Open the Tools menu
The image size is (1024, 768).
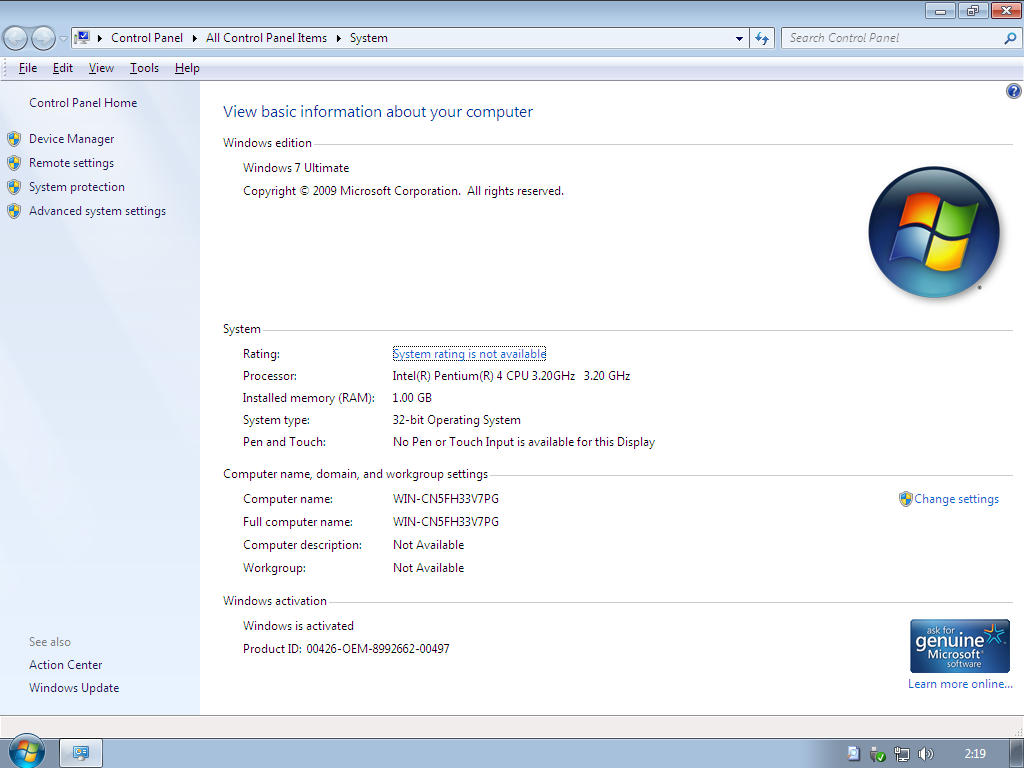pos(144,68)
